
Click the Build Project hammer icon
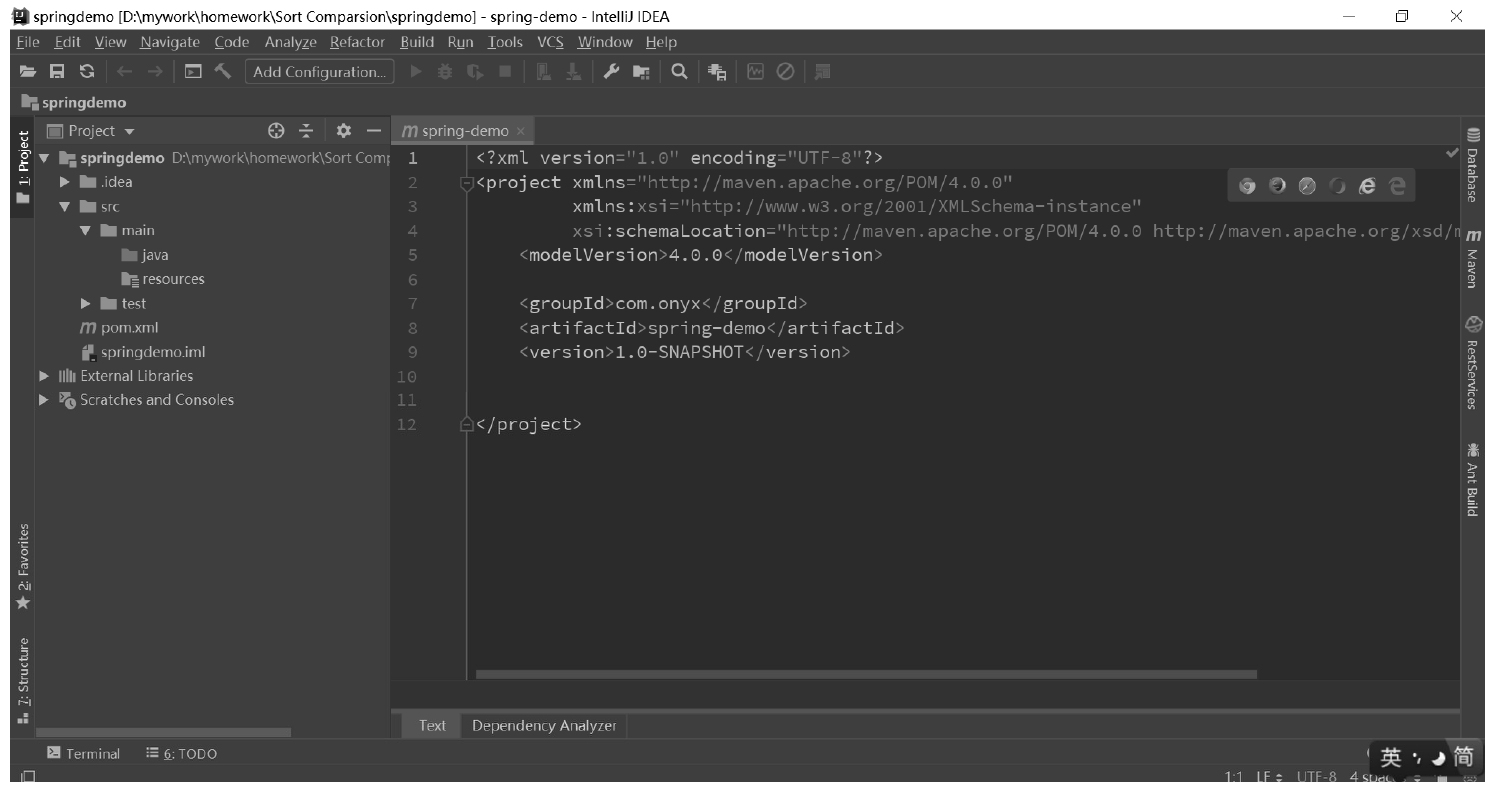[x=223, y=72]
